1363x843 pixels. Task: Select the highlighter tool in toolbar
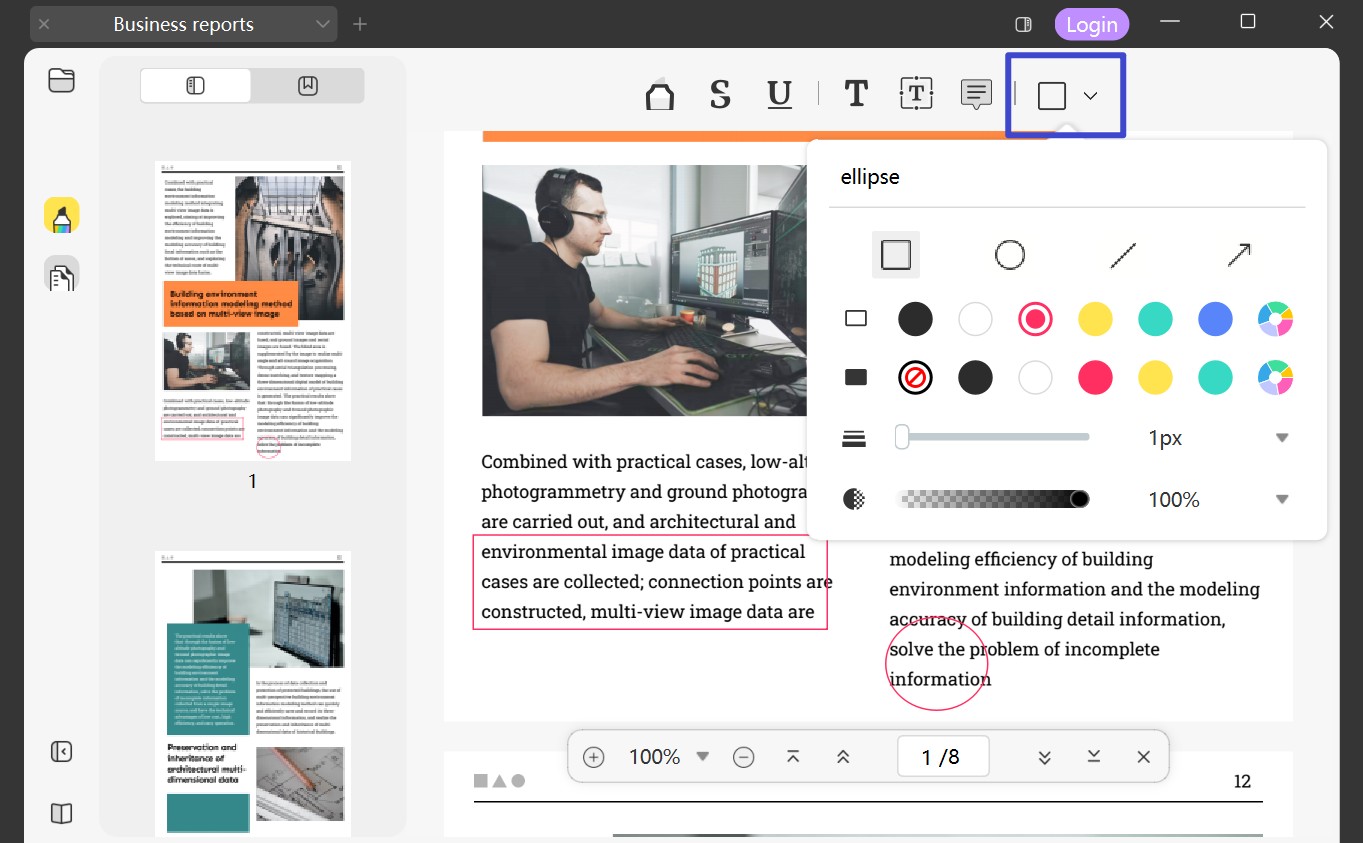(x=659, y=94)
